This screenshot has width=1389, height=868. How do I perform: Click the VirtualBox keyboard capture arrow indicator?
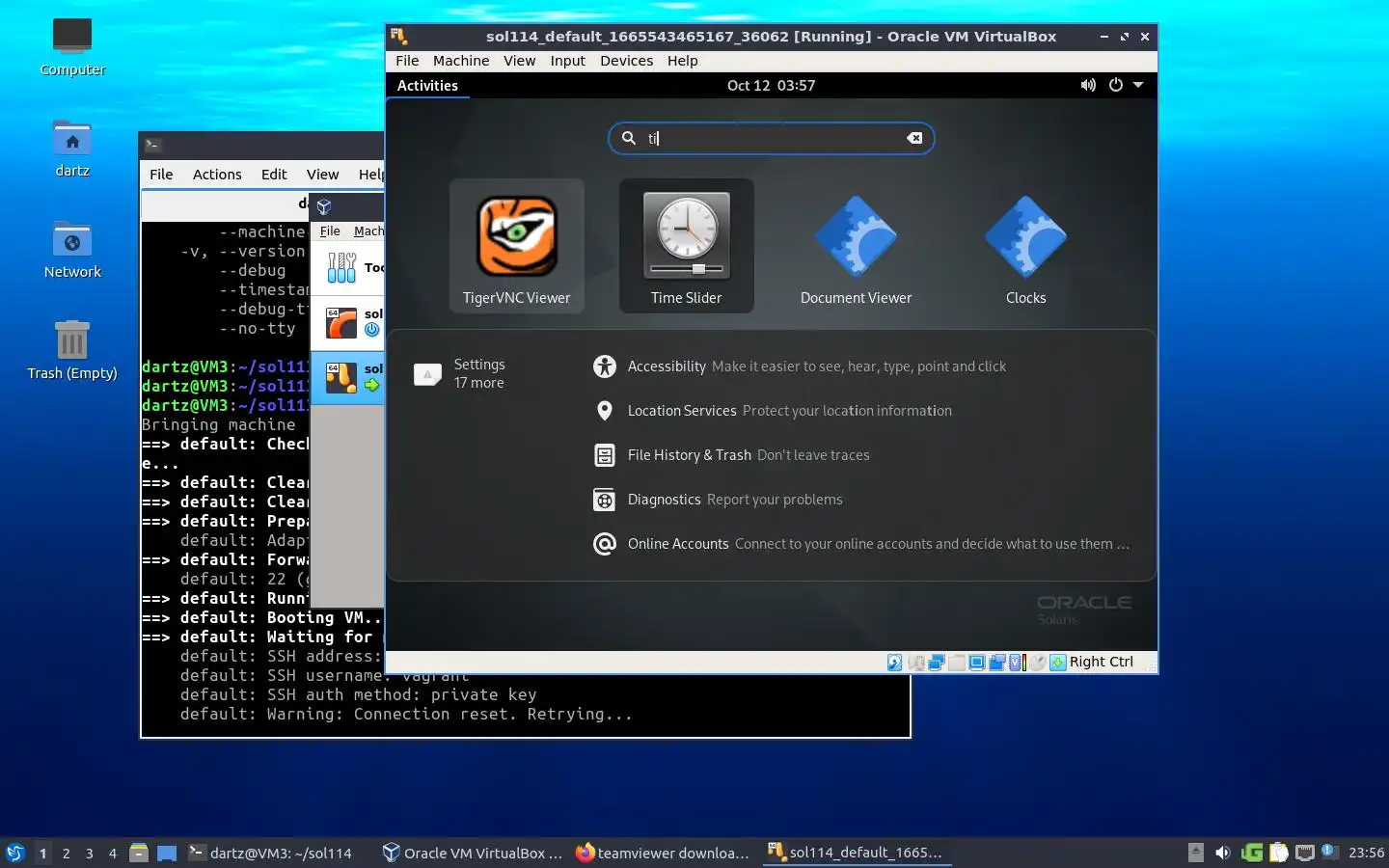(1058, 663)
